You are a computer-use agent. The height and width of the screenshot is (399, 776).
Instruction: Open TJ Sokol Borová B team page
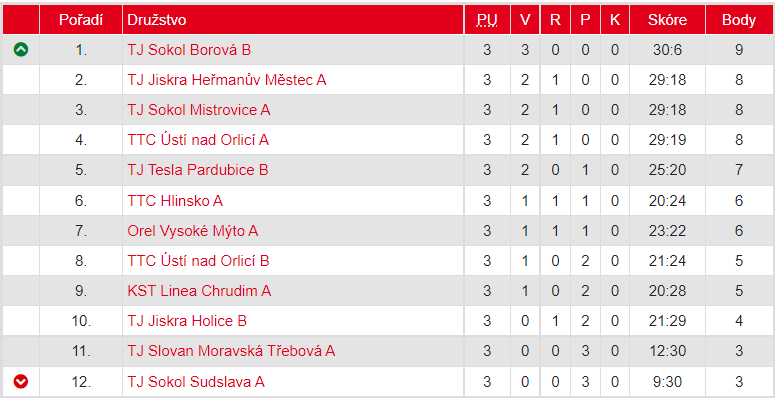[x=189, y=50]
